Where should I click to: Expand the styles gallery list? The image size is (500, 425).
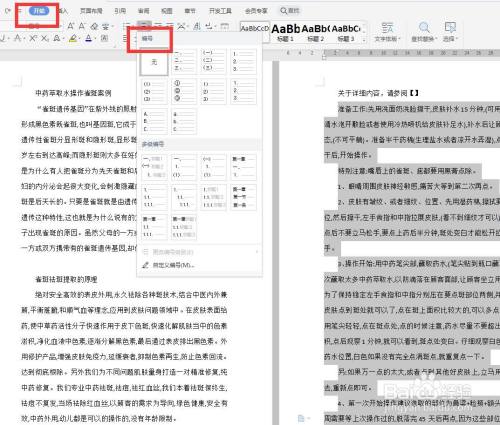364,40
